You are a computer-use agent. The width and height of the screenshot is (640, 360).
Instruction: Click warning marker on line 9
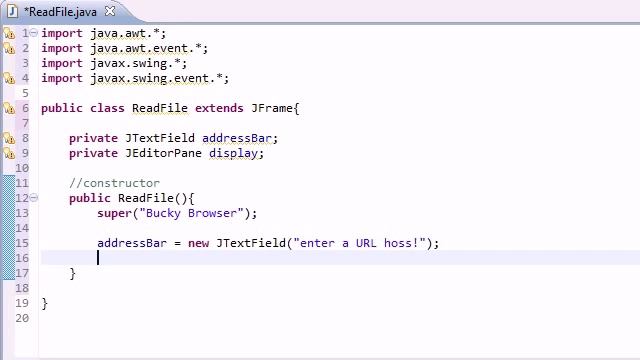(x=9, y=153)
